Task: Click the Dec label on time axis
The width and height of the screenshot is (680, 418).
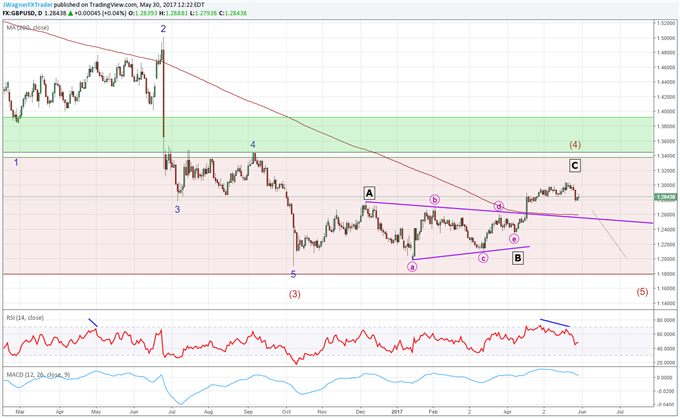Action: click(360, 411)
